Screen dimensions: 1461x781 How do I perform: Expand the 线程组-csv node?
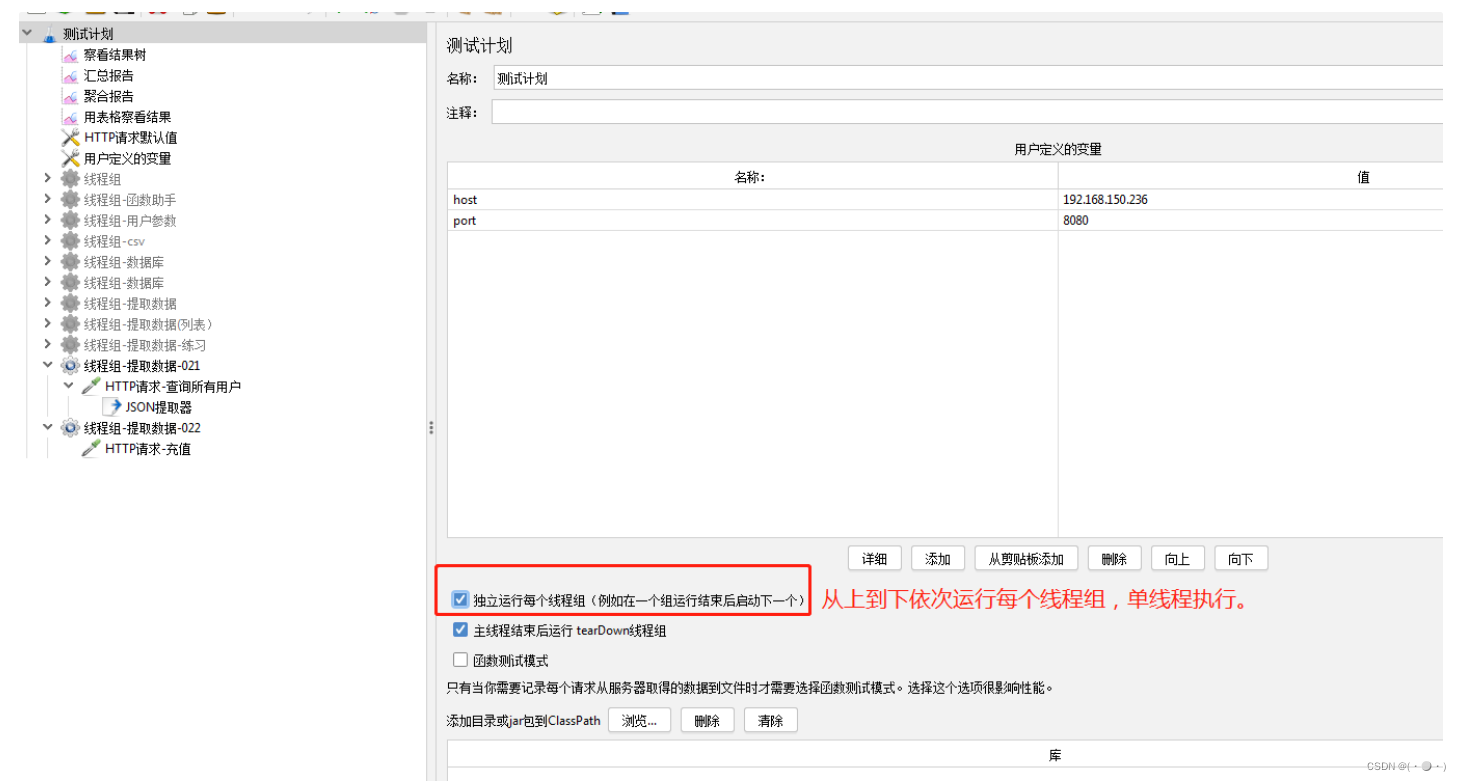[47, 240]
